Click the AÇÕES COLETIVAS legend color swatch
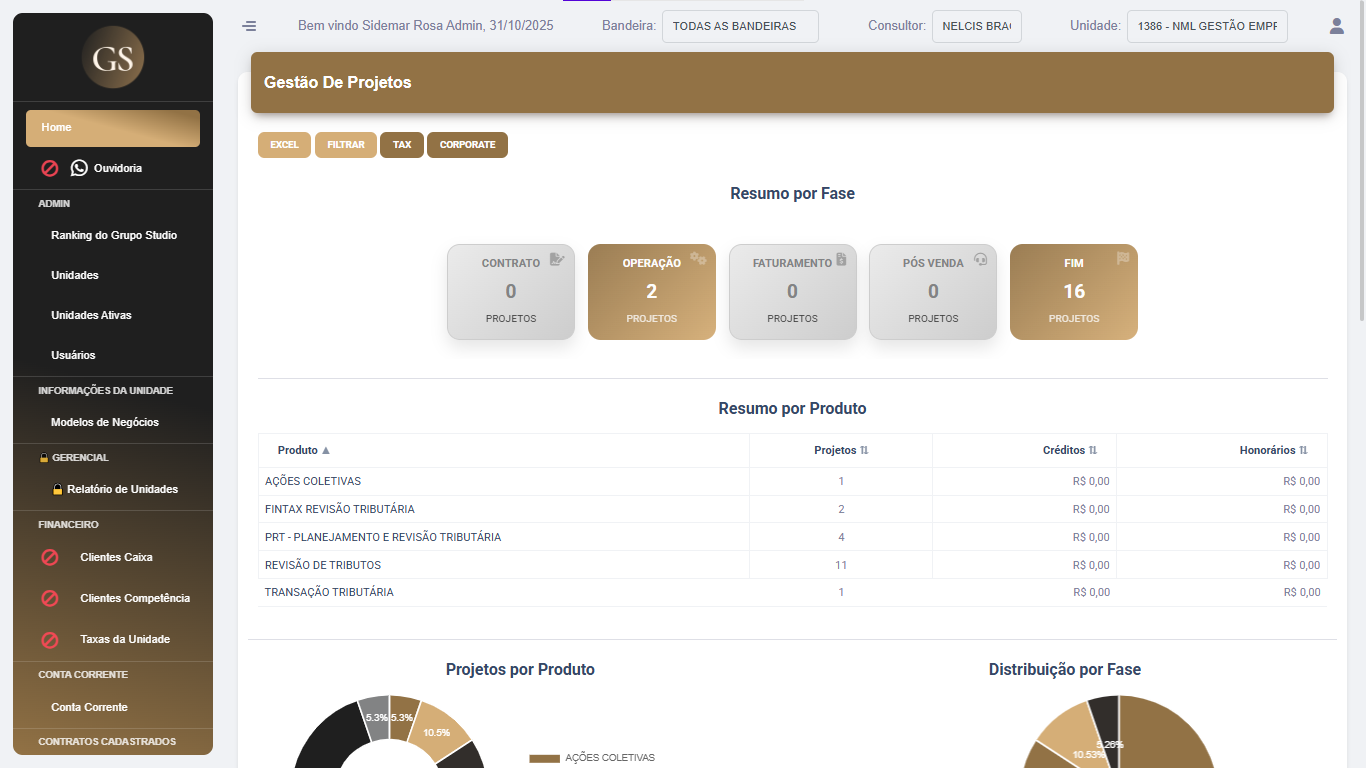Image resolution: width=1366 pixels, height=768 pixels. pyautogui.click(x=544, y=758)
